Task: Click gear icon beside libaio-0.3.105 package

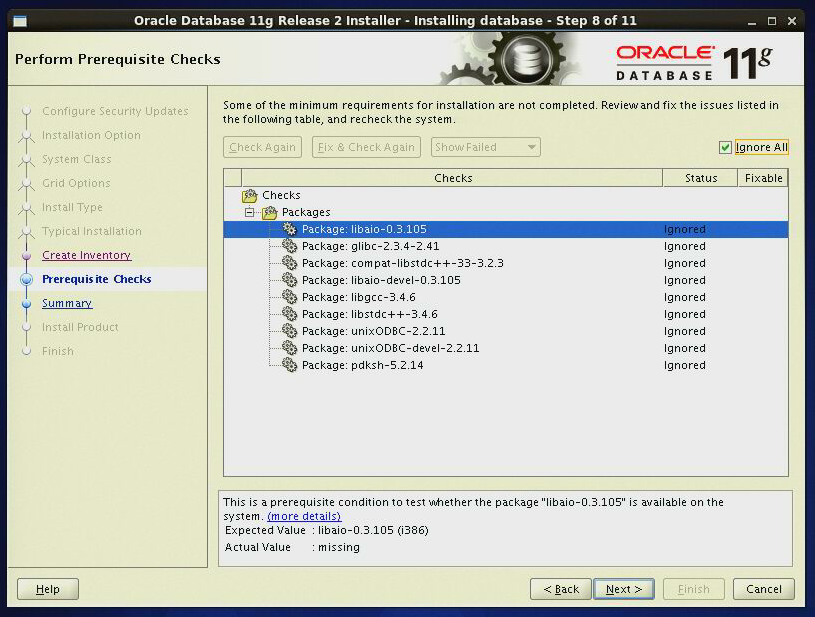Action: point(290,229)
